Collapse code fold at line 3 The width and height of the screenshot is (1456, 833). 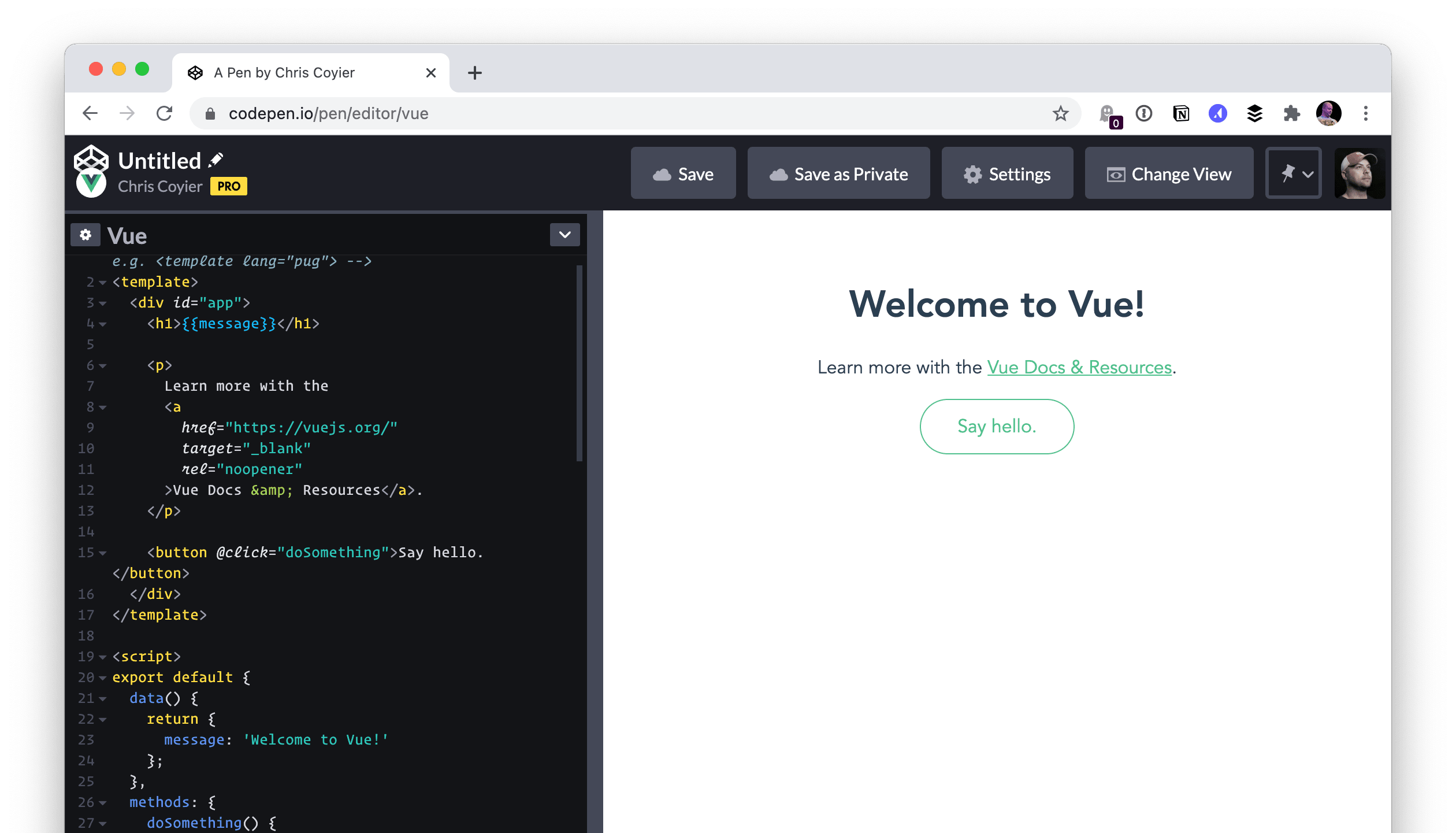(x=102, y=303)
